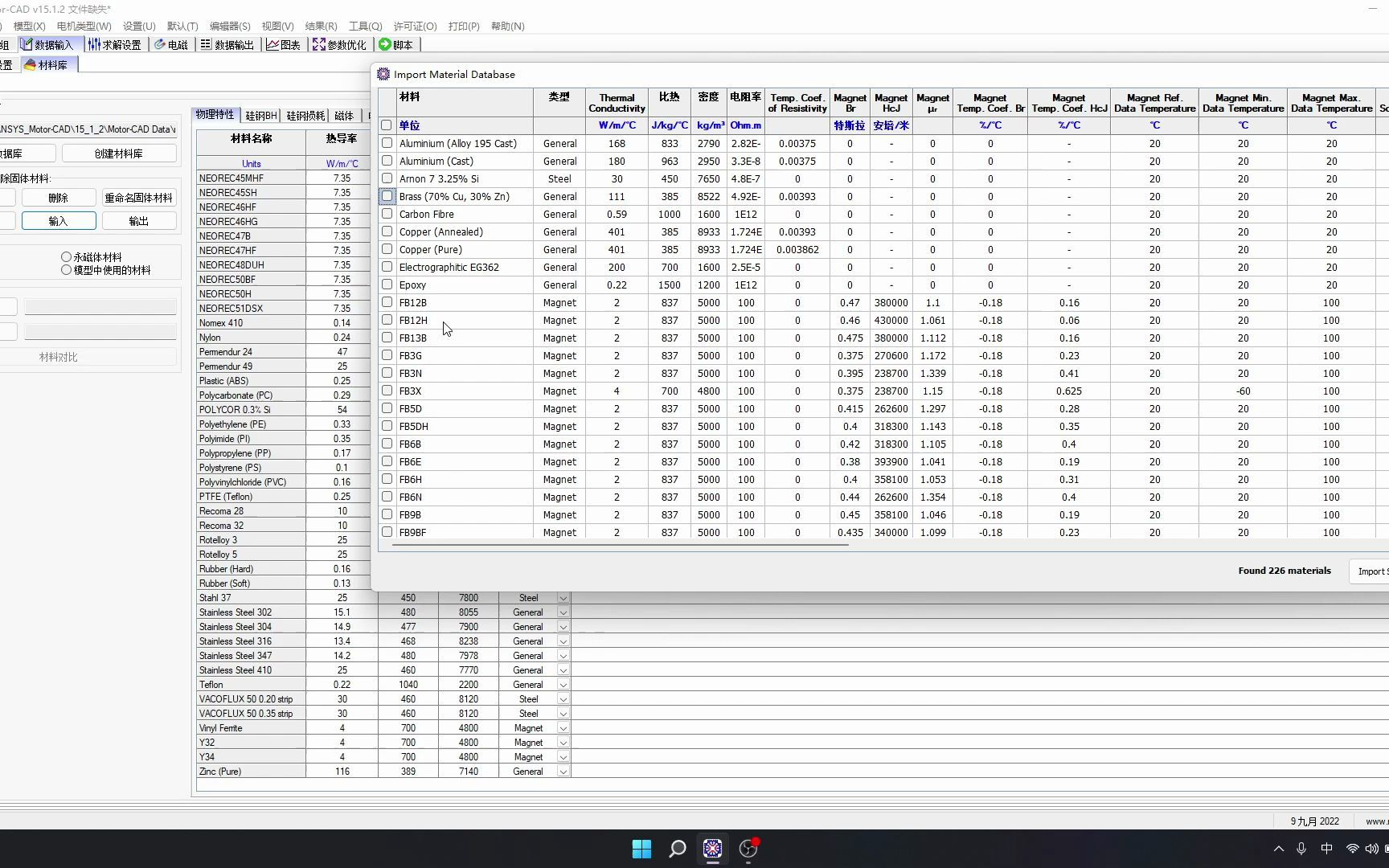1389x868 pixels.
Task: Switch to the 物理特性 tab
Action: [x=215, y=115]
